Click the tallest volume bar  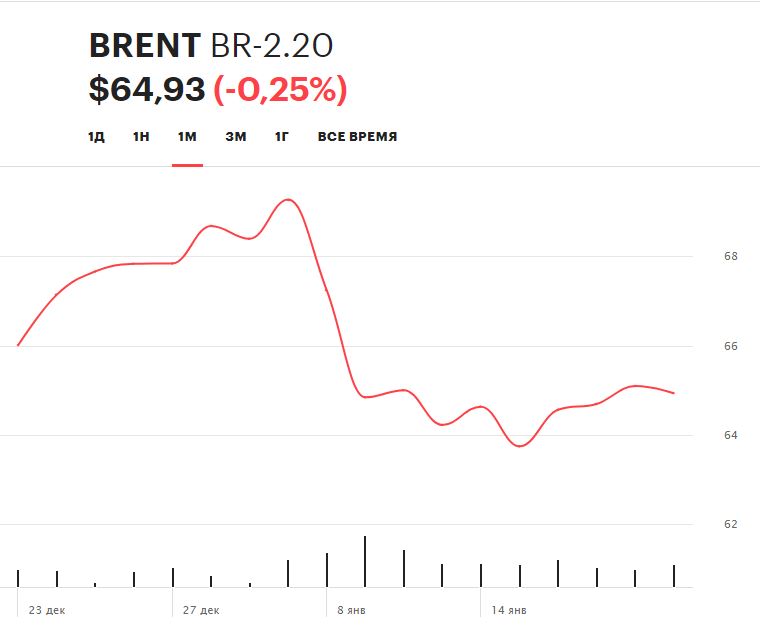pos(365,561)
